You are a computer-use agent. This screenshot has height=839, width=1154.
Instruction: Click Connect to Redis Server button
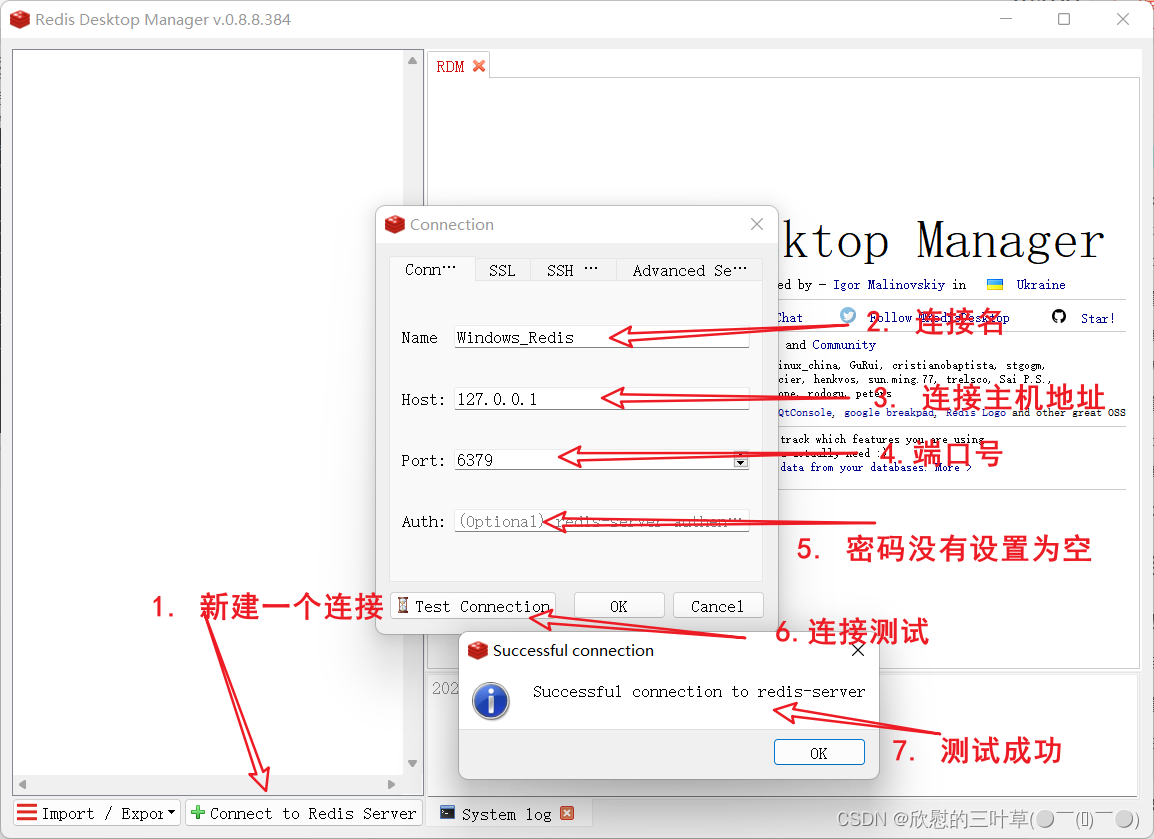[x=304, y=813]
